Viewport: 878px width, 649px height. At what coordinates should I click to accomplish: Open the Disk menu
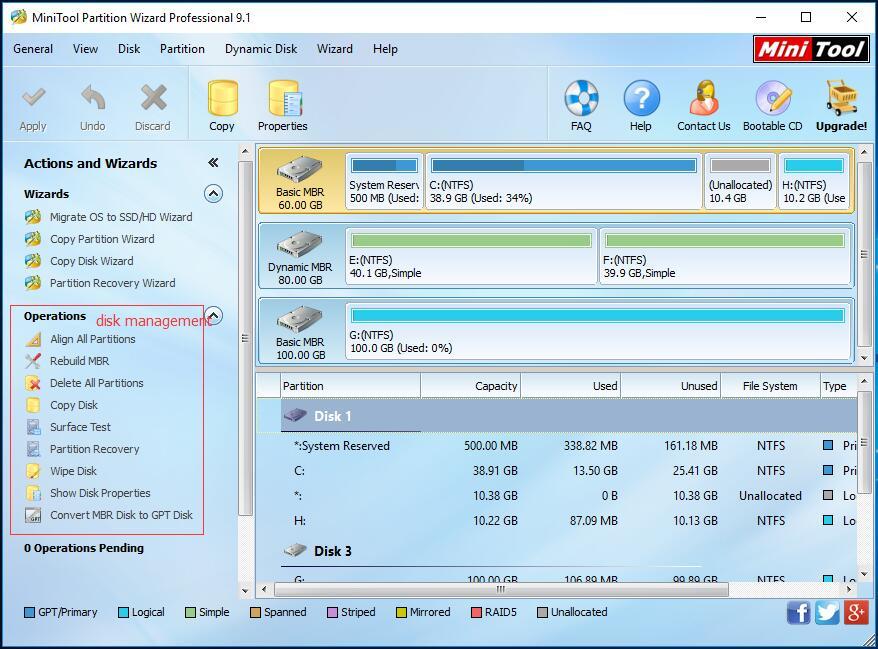pos(129,49)
